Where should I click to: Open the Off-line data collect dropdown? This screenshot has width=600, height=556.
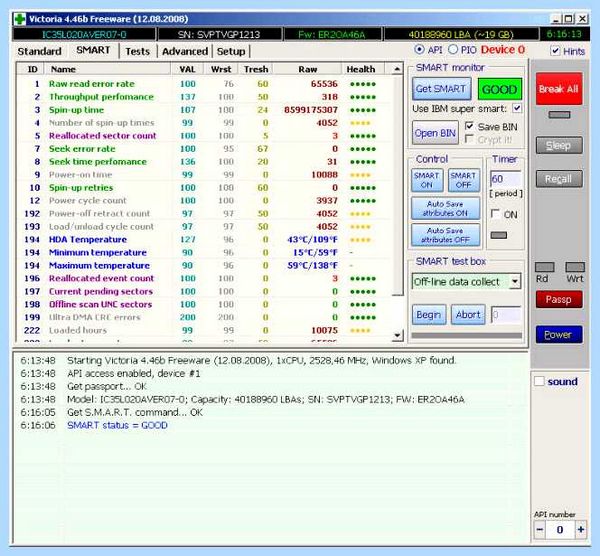515,282
